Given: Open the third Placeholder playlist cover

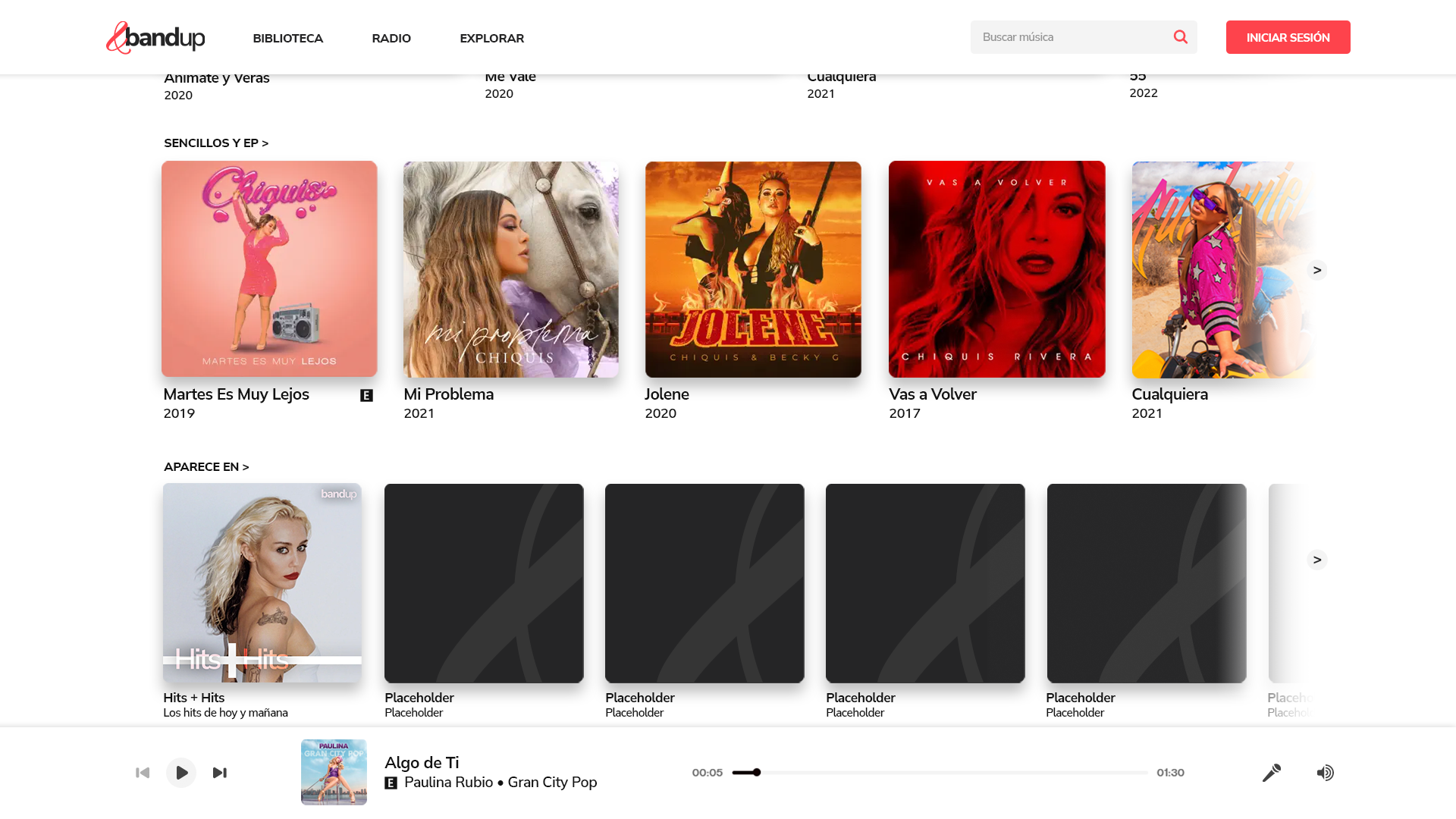Looking at the screenshot, I should (925, 583).
